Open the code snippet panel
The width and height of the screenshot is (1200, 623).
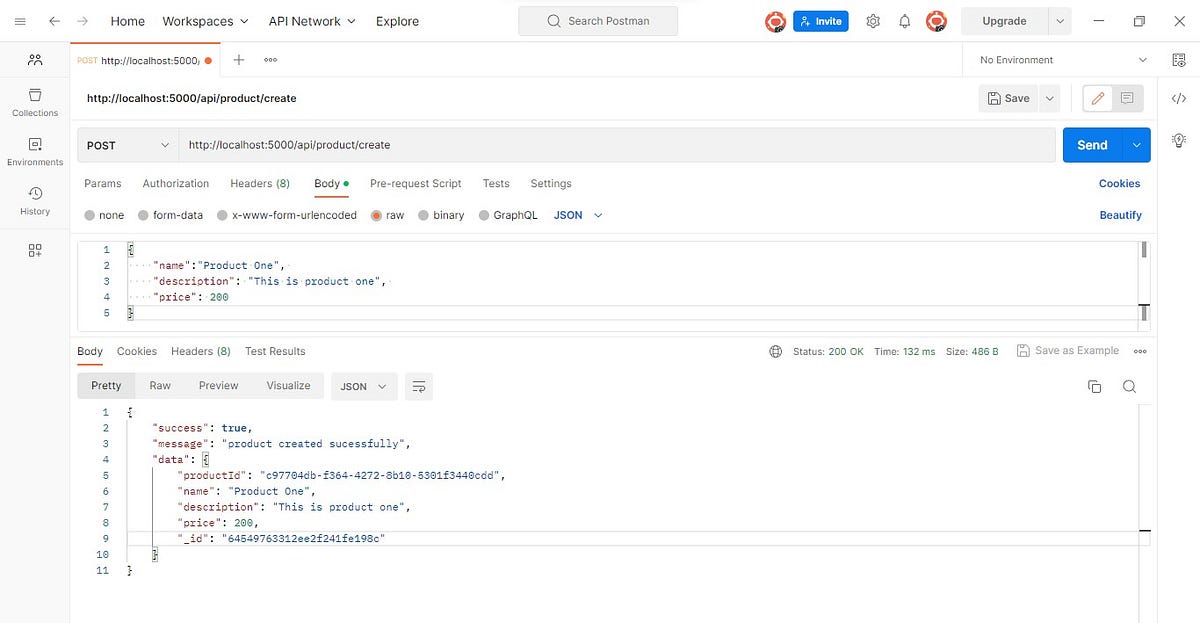pos(1179,98)
